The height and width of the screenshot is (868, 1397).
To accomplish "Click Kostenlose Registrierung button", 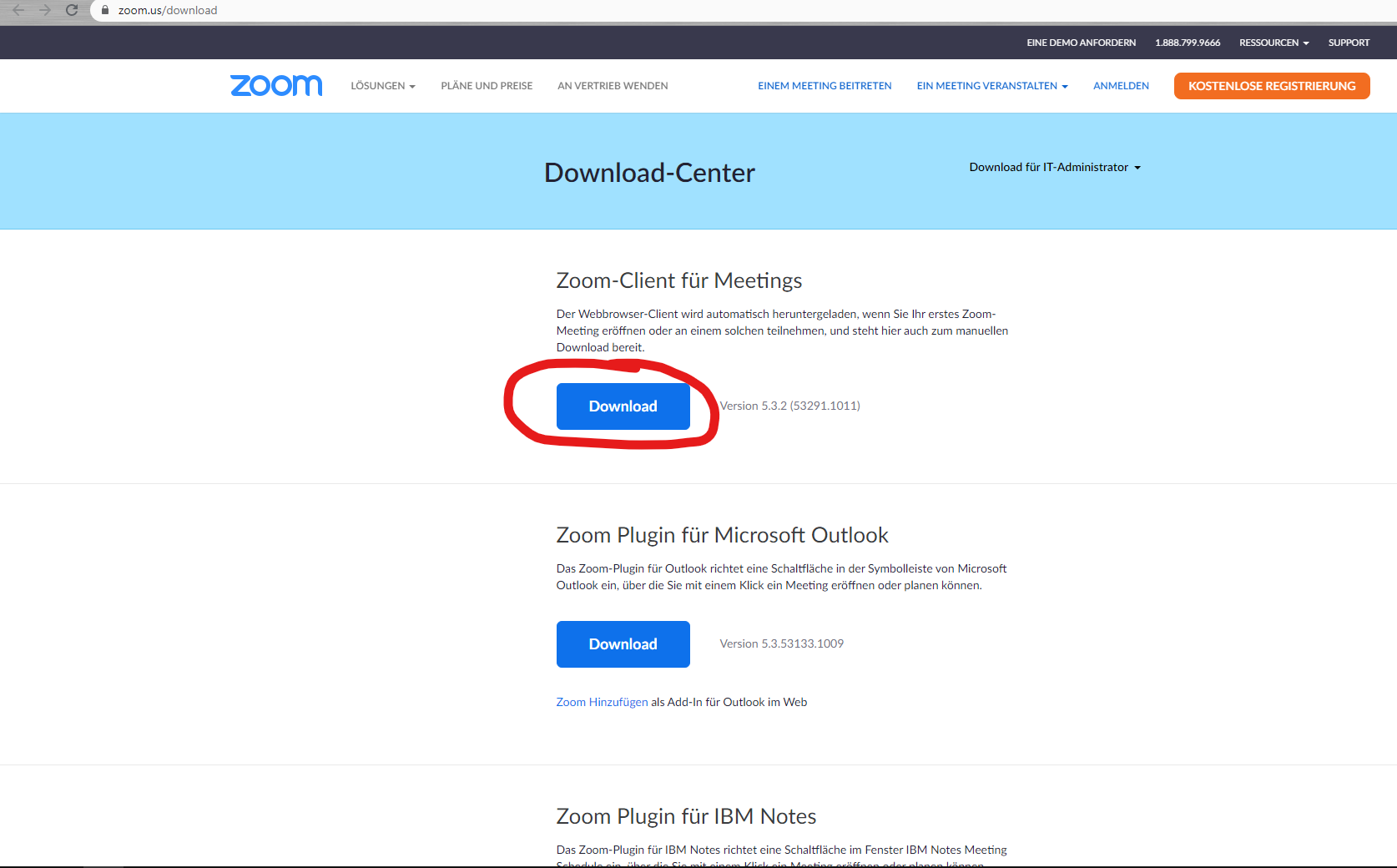I will coord(1272,86).
